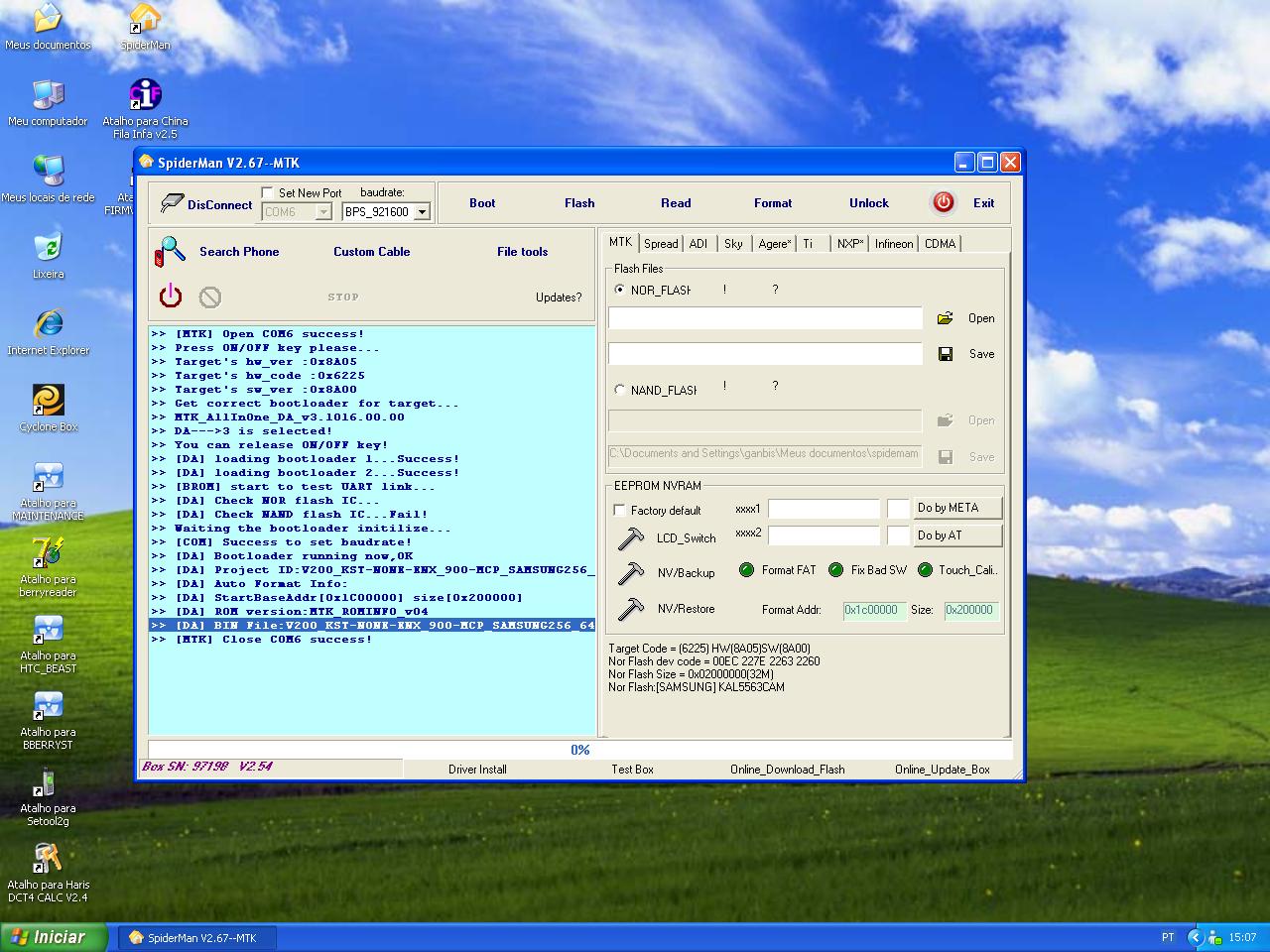Screen dimensions: 1270x952
Task: Click the Do by AT button
Action: coord(957,535)
